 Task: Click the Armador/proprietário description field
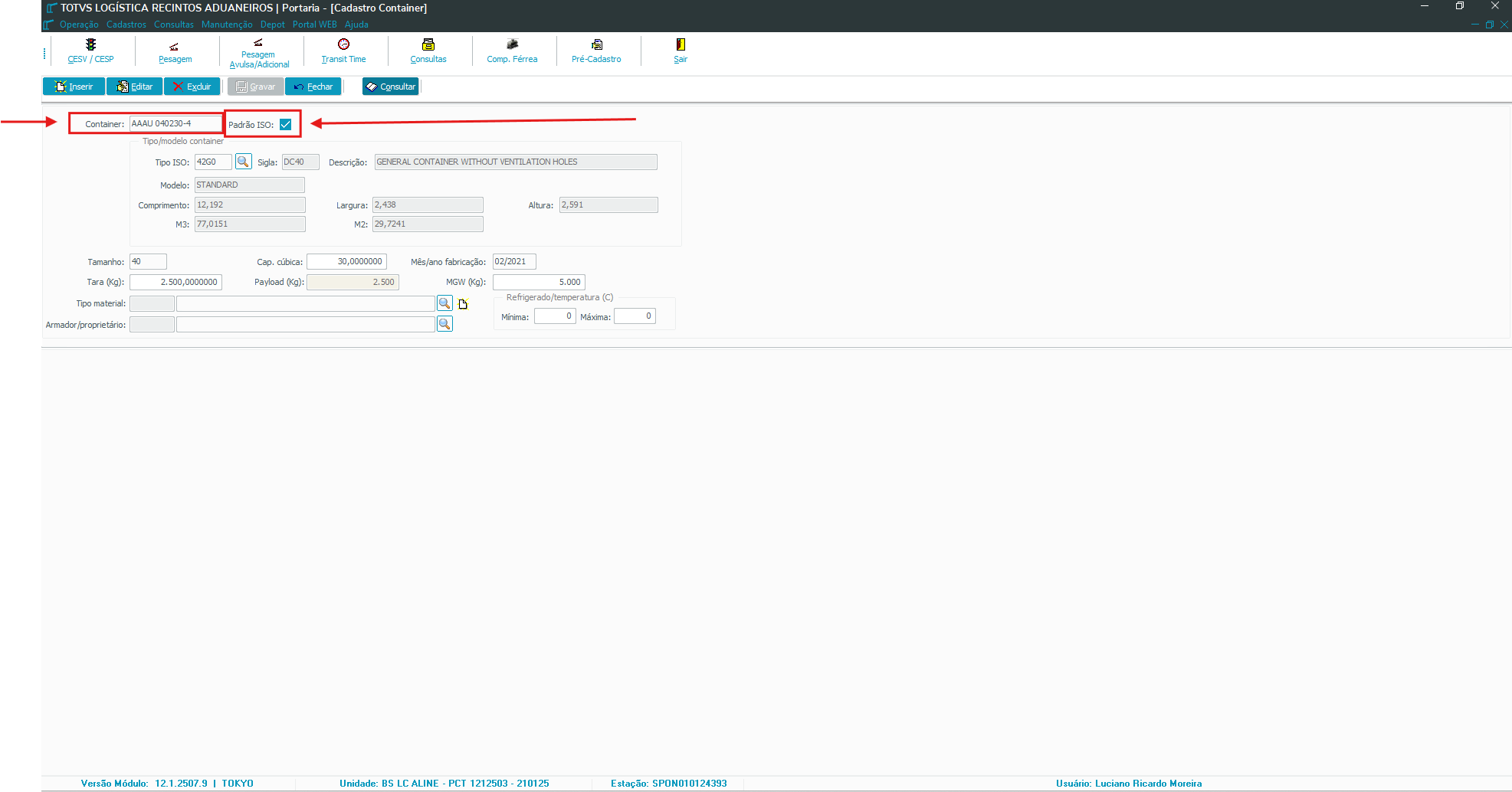306,324
